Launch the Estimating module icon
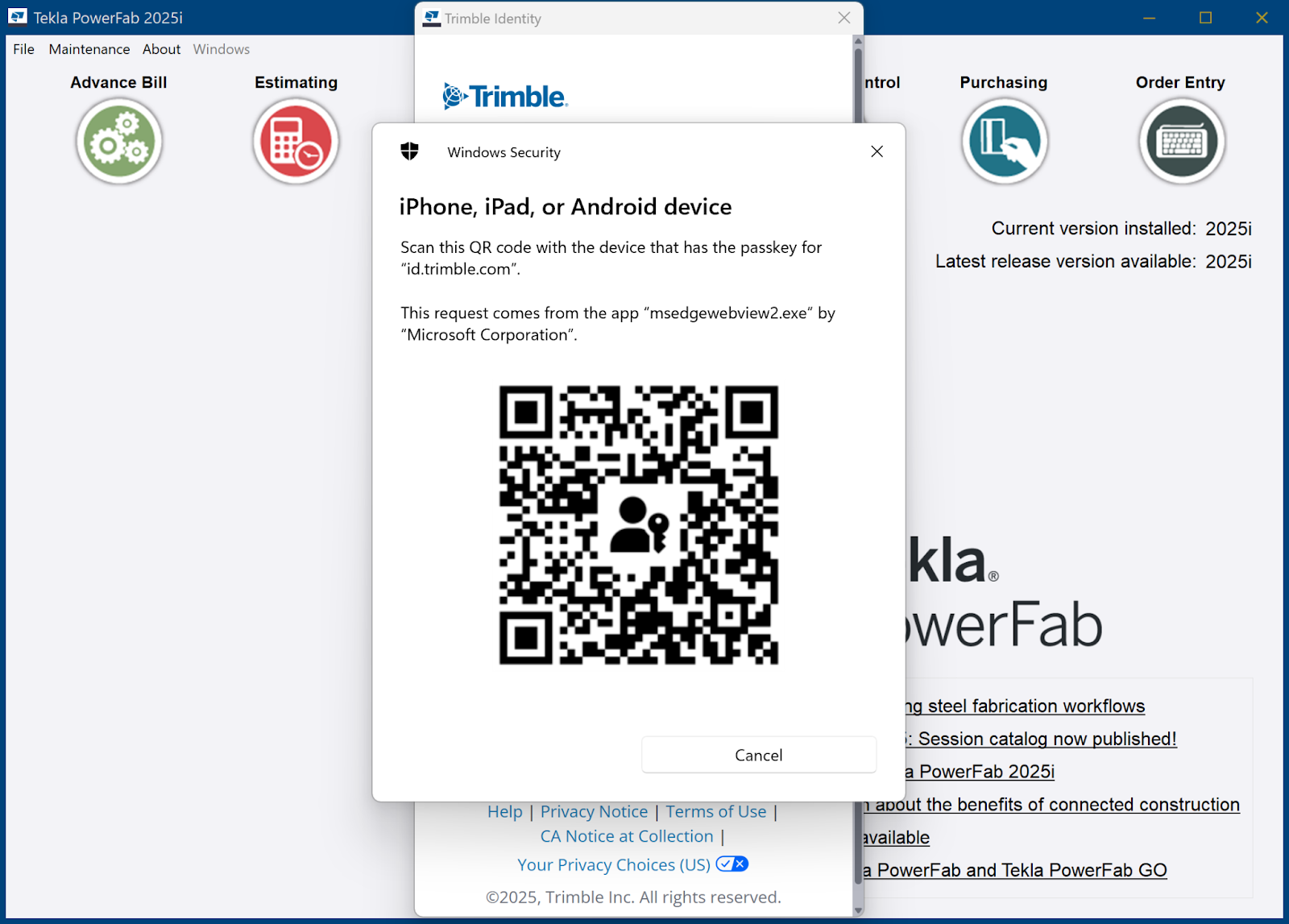Image resolution: width=1289 pixels, height=924 pixels. pos(296,141)
